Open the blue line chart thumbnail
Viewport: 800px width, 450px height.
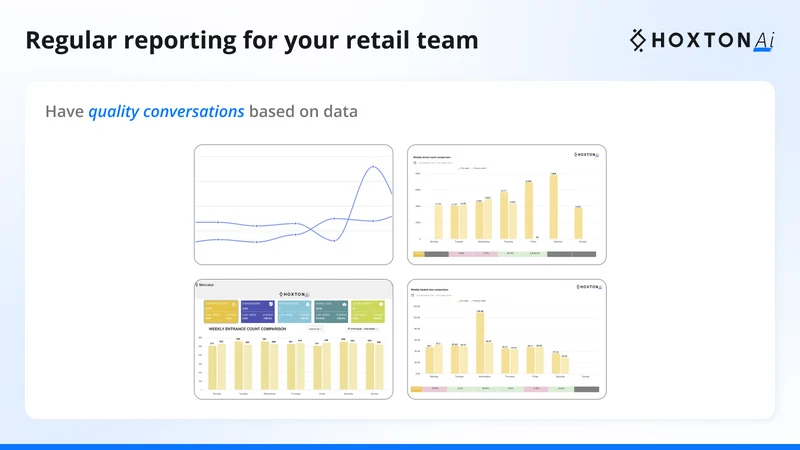click(293, 205)
